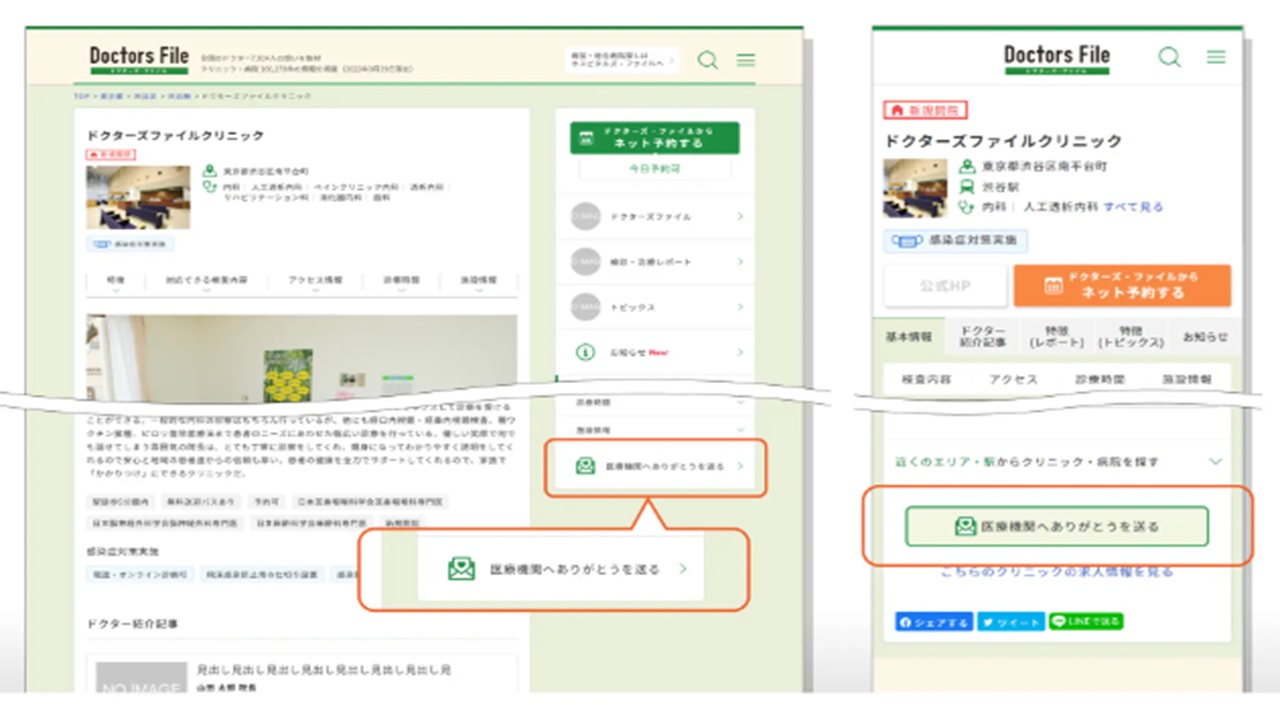Click the clinic photo thumbnail in desktop view
1280x720 pixels.
tap(138, 197)
